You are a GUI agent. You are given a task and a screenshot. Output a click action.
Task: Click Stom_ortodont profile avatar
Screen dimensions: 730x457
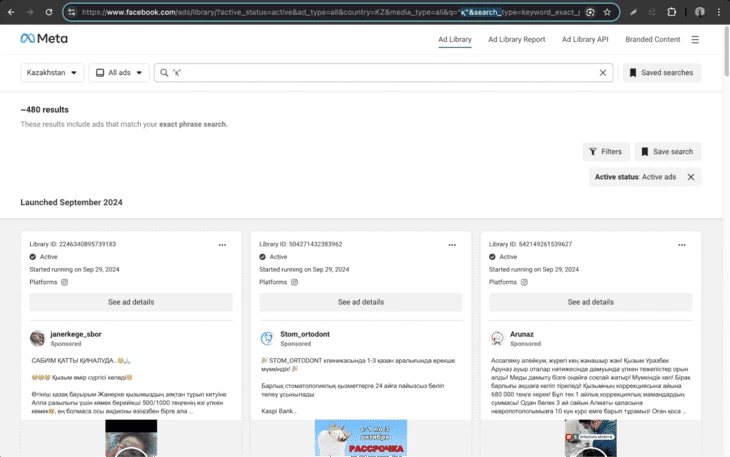pos(267,338)
